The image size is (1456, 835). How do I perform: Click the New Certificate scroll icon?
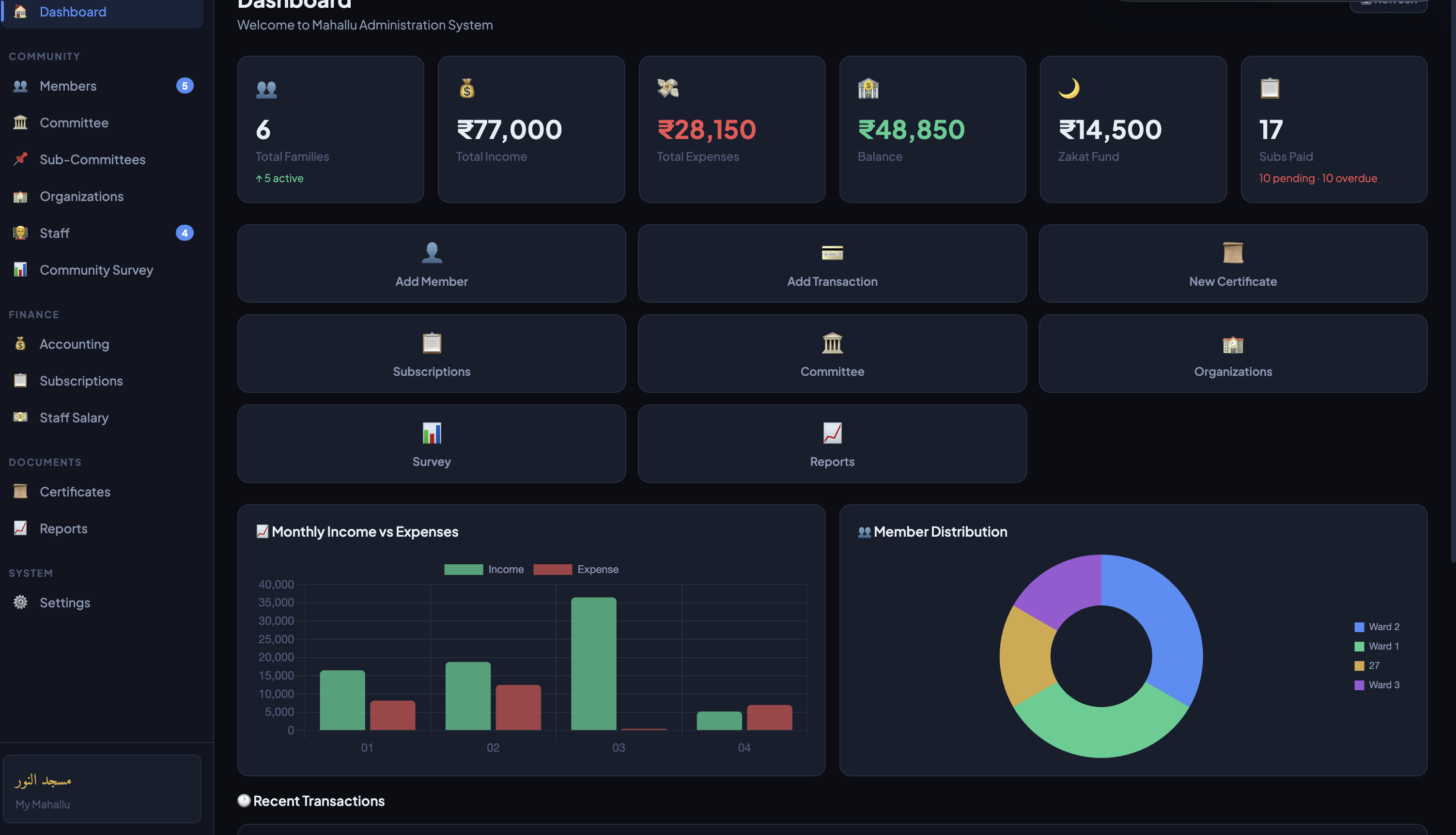click(x=1233, y=253)
